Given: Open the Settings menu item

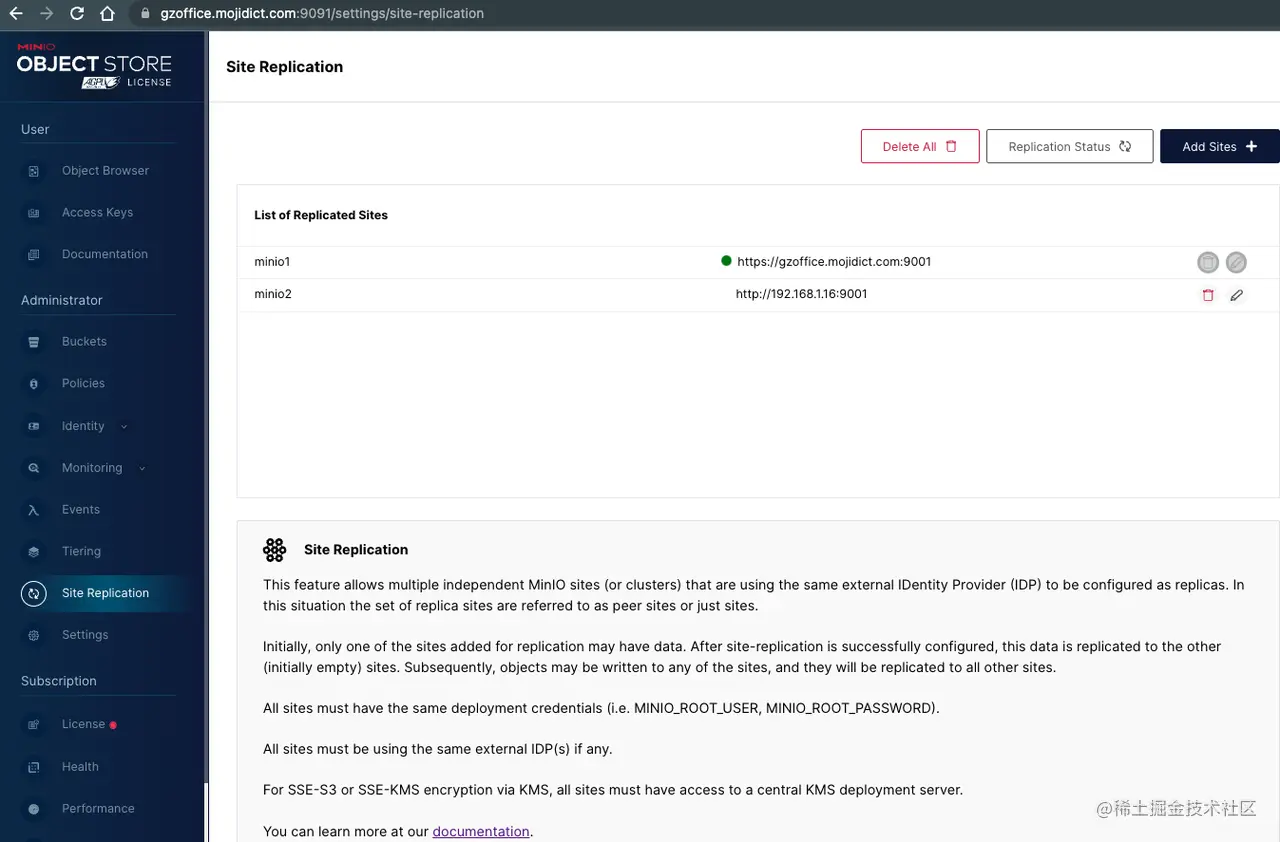Looking at the screenshot, I should coord(84,635).
